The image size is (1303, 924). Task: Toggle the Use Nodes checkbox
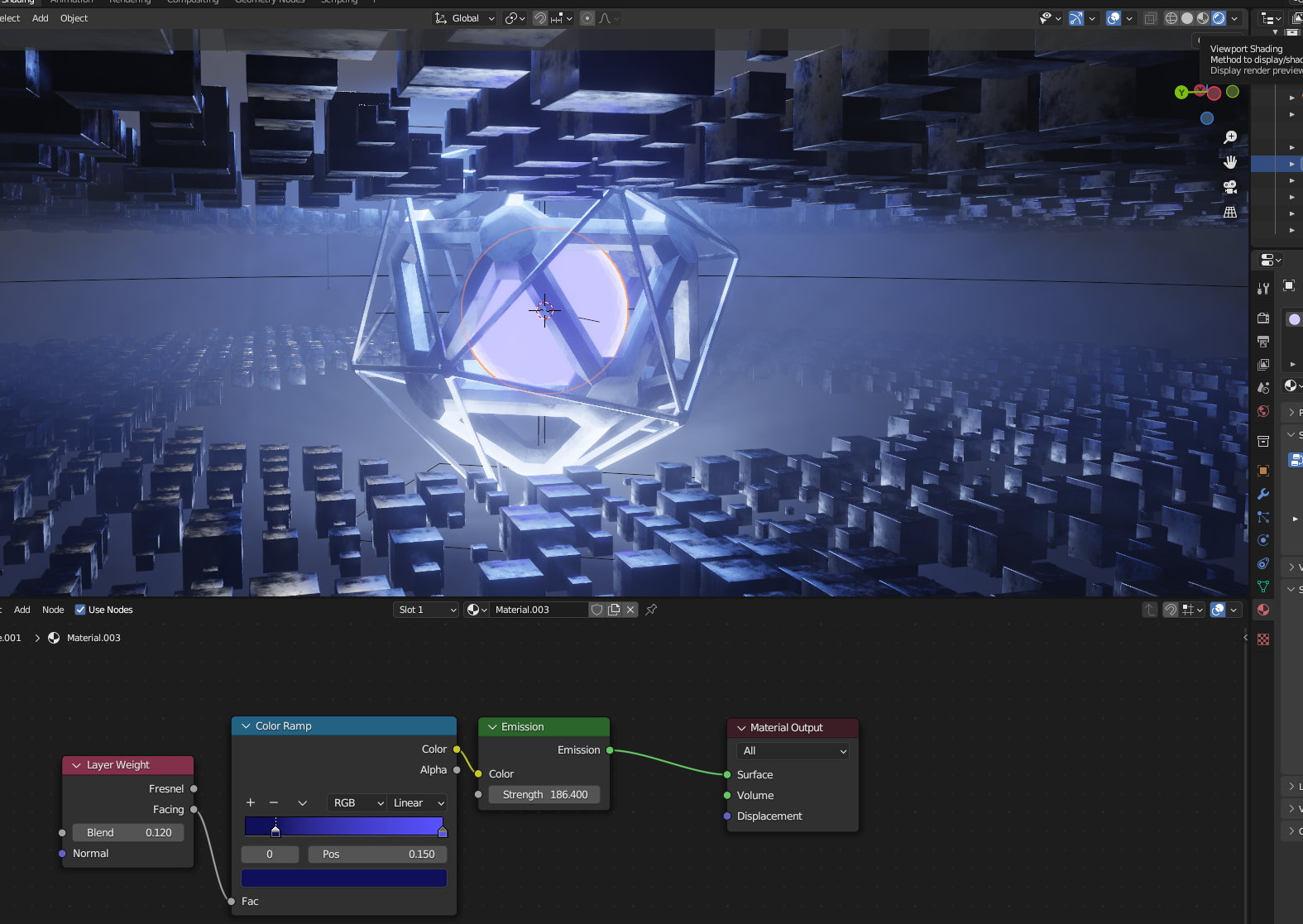pos(80,610)
